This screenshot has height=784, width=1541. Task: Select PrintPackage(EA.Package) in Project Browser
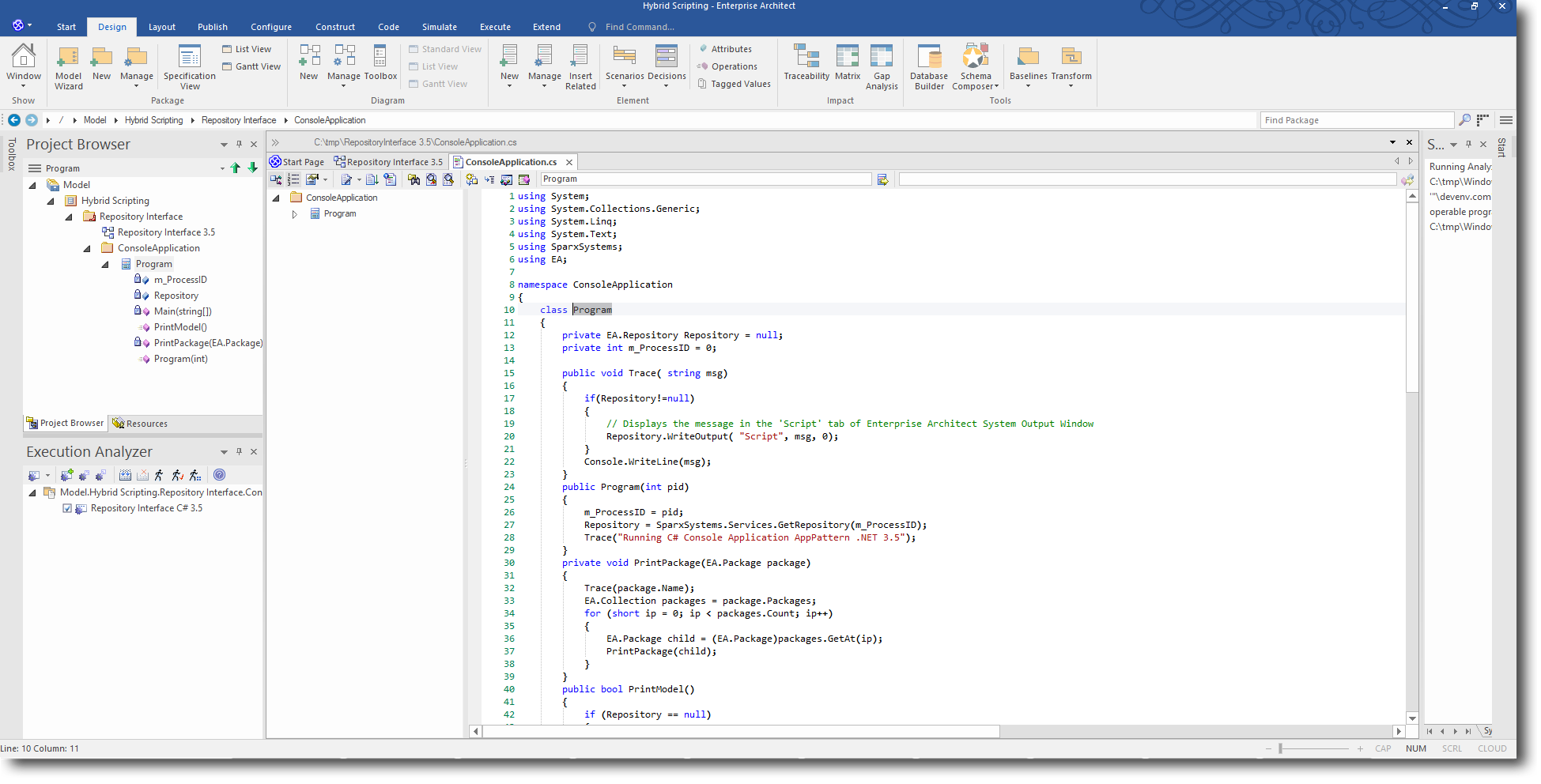[x=207, y=343]
